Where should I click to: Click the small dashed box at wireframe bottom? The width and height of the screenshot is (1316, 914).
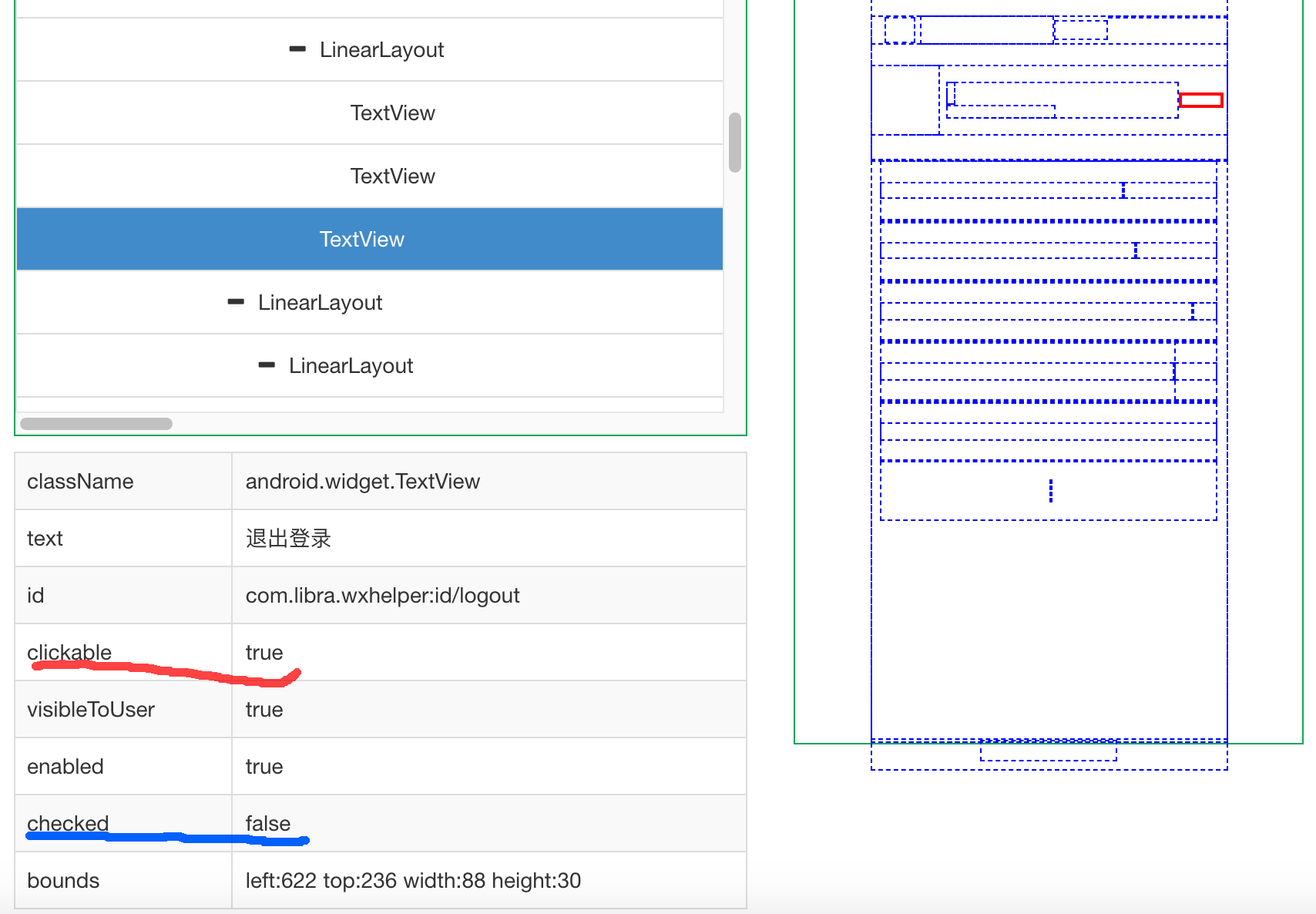(x=1048, y=751)
